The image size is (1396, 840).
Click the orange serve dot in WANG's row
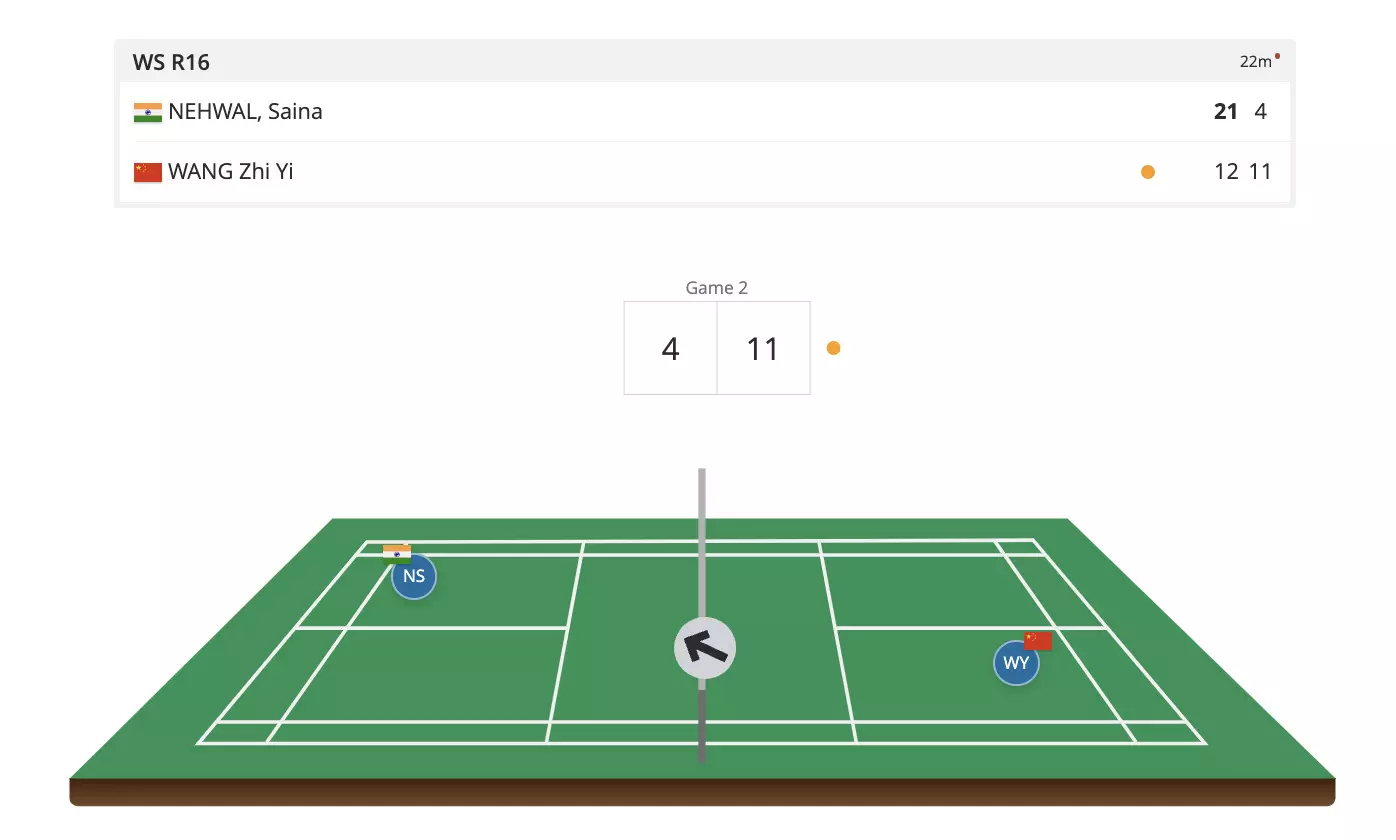(x=1148, y=172)
